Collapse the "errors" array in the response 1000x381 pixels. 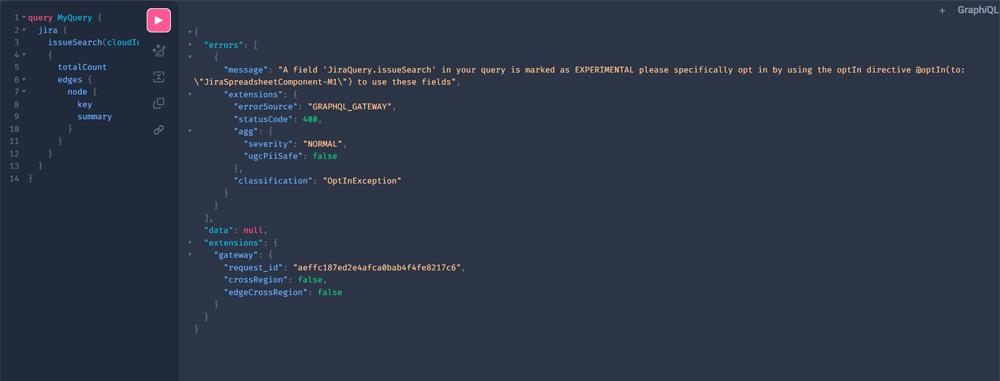click(190, 45)
